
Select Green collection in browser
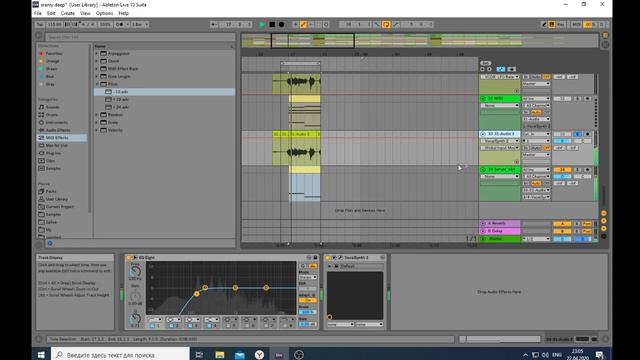(x=51, y=69)
